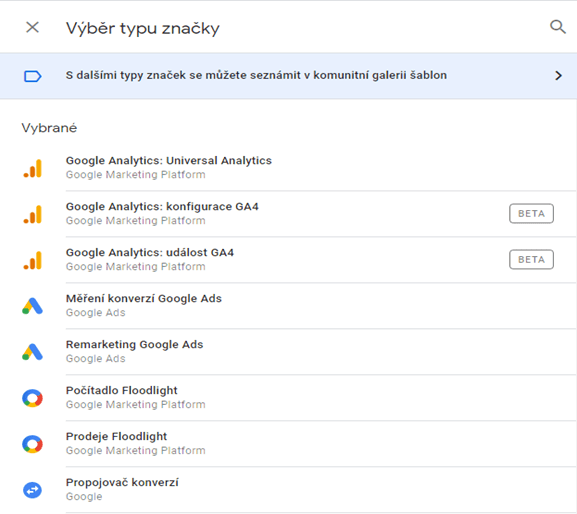The width and height of the screenshot is (577, 514).
Task: Click Propojovač konverzí blue arrows icon
Action: pos(32,490)
